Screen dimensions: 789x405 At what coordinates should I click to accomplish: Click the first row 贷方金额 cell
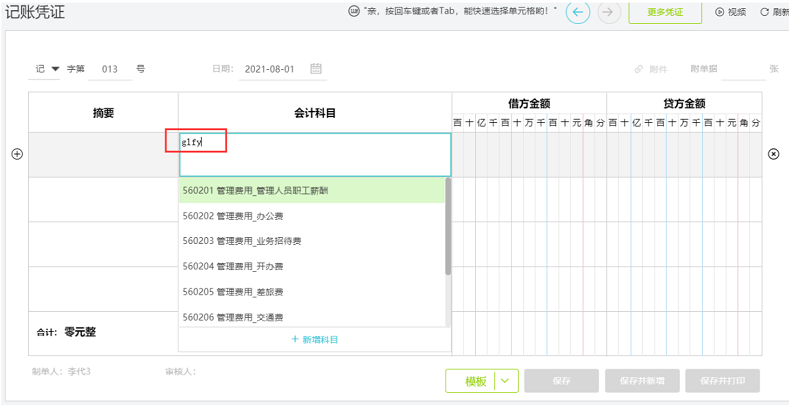coord(684,154)
